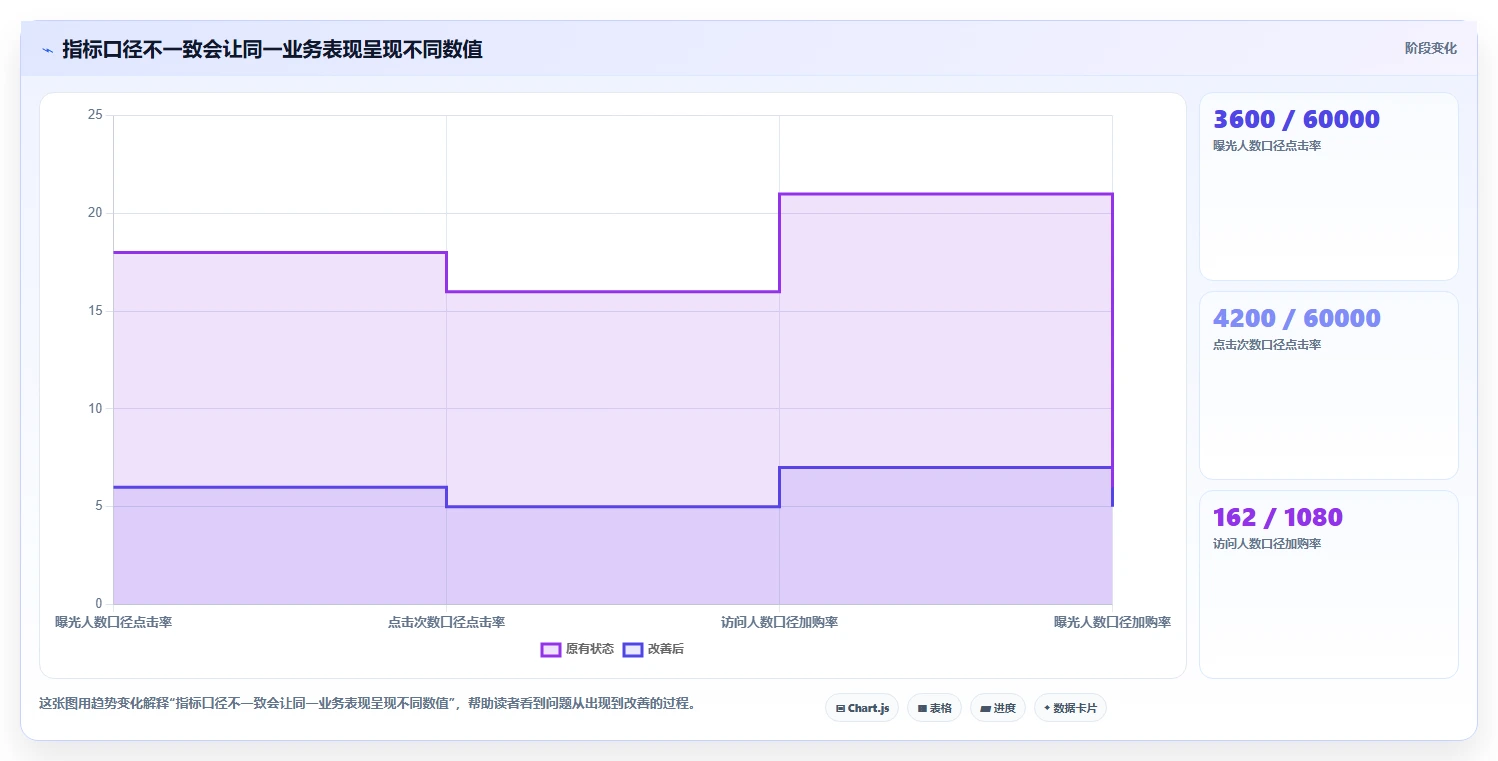This screenshot has width=1498, height=761.
Task: Open the 4200 / 60000 data card
Action: click(x=1329, y=385)
